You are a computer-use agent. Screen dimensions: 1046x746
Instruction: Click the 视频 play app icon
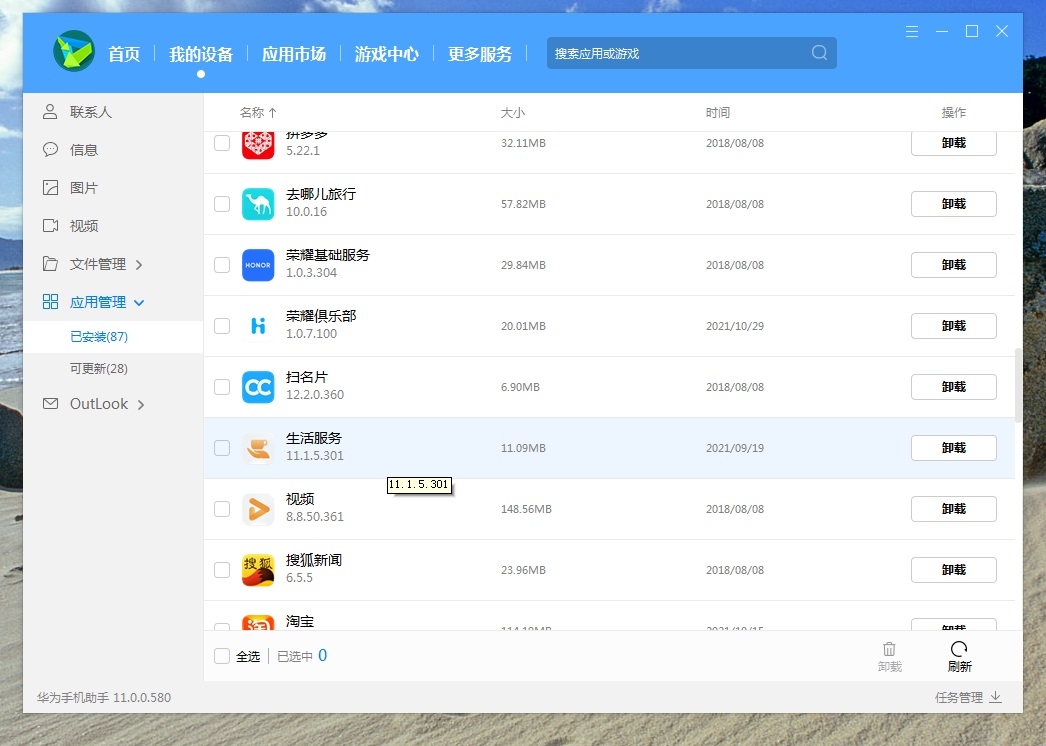click(258, 509)
